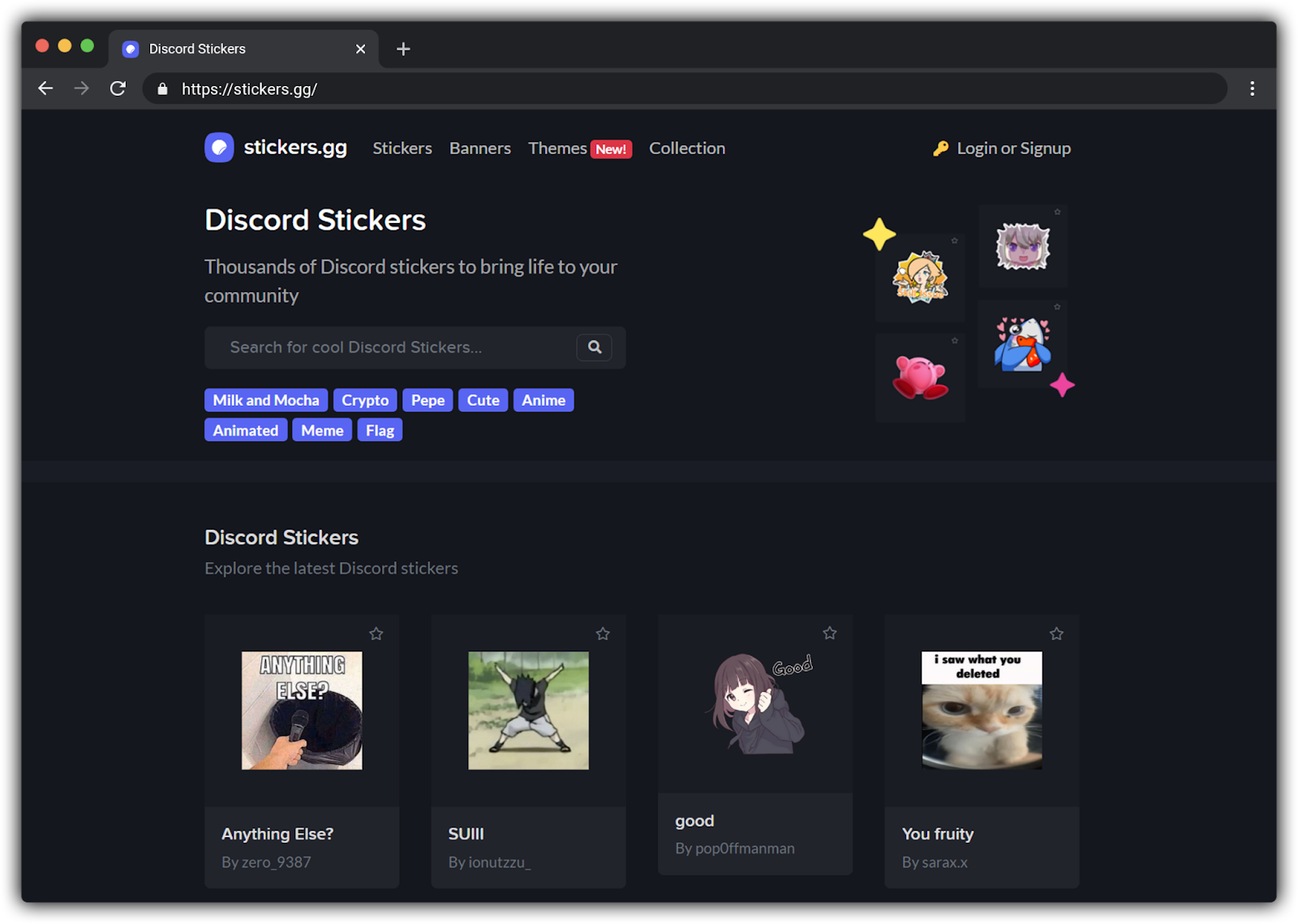Open the browser three-dot menu
Viewport: 1298px width, 924px height.
pyautogui.click(x=1252, y=88)
